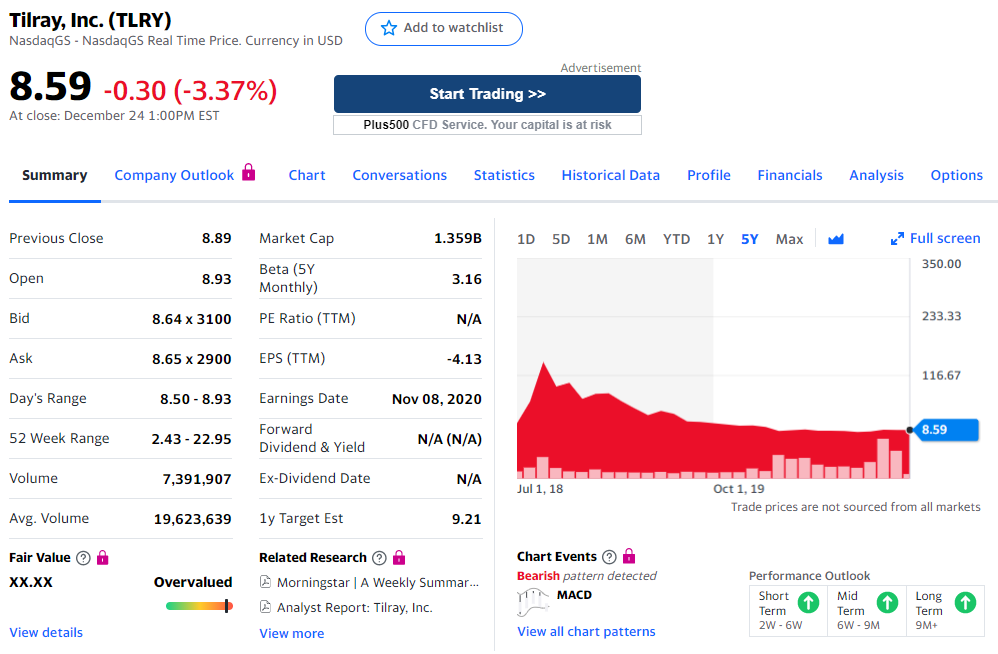Open the Financials tab
This screenshot has height=654, width=998.
click(790, 175)
